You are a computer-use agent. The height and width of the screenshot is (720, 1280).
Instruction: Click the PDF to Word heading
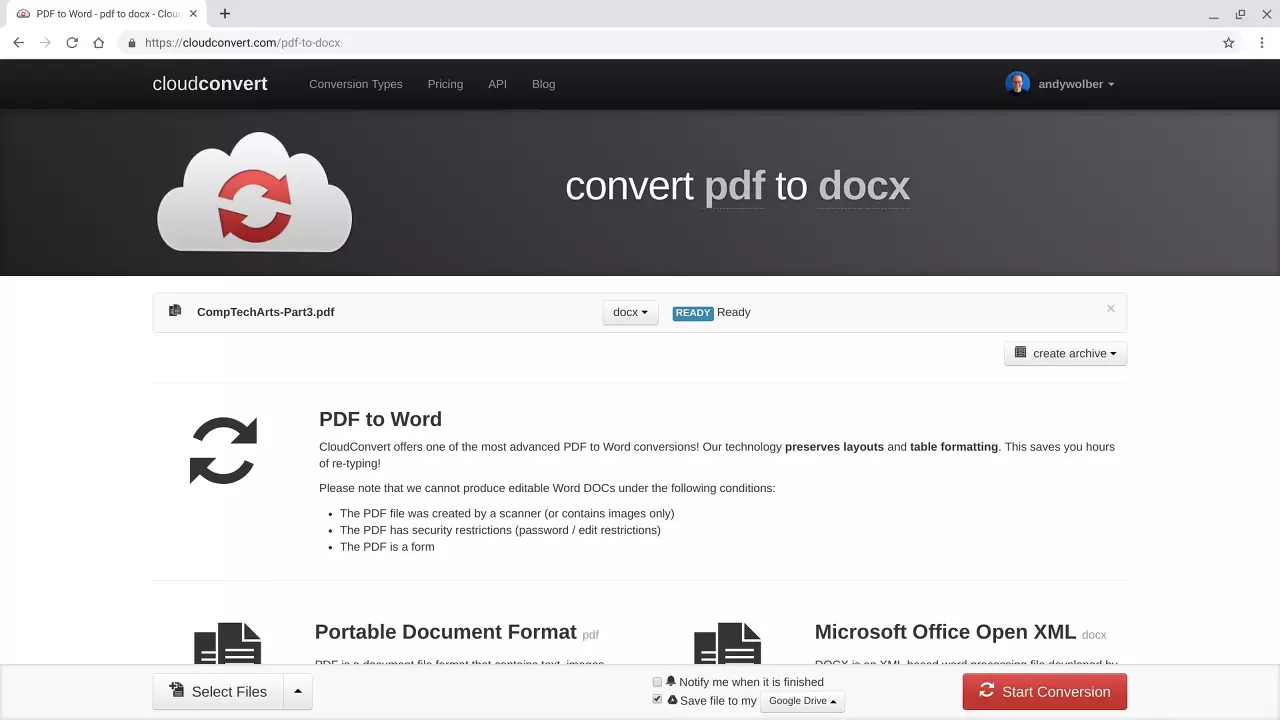click(380, 419)
